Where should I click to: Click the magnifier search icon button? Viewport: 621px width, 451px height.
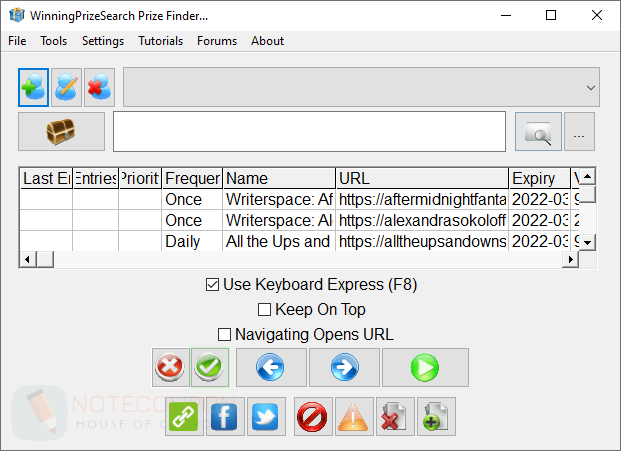(x=538, y=131)
